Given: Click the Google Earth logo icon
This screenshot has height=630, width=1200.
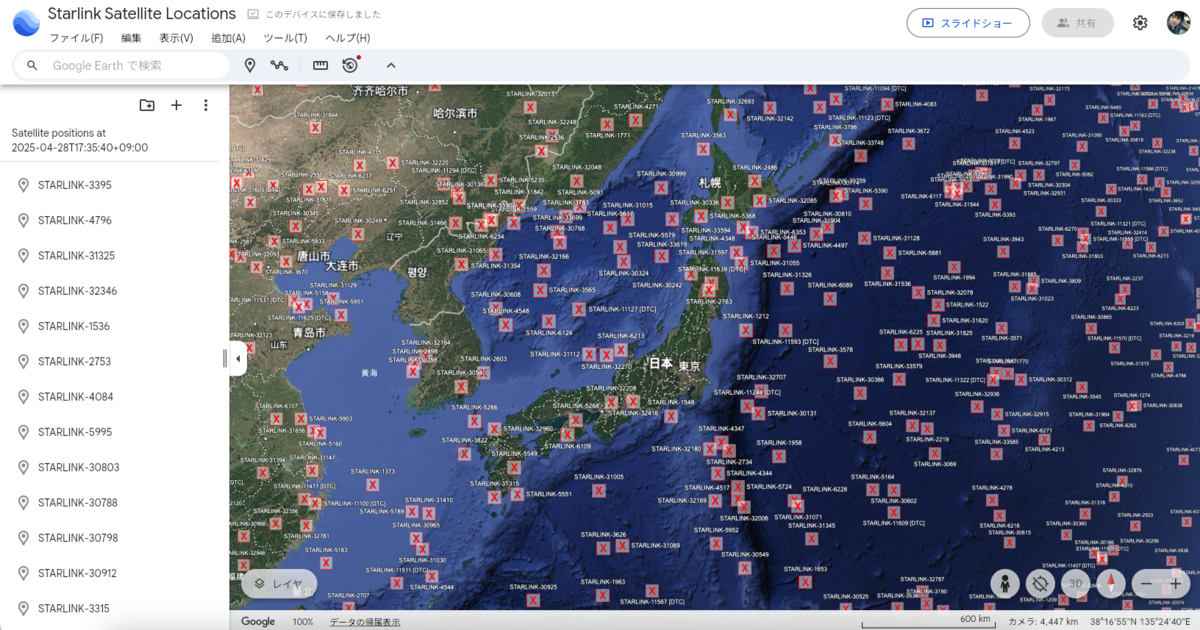Looking at the screenshot, I should tap(26, 22).
